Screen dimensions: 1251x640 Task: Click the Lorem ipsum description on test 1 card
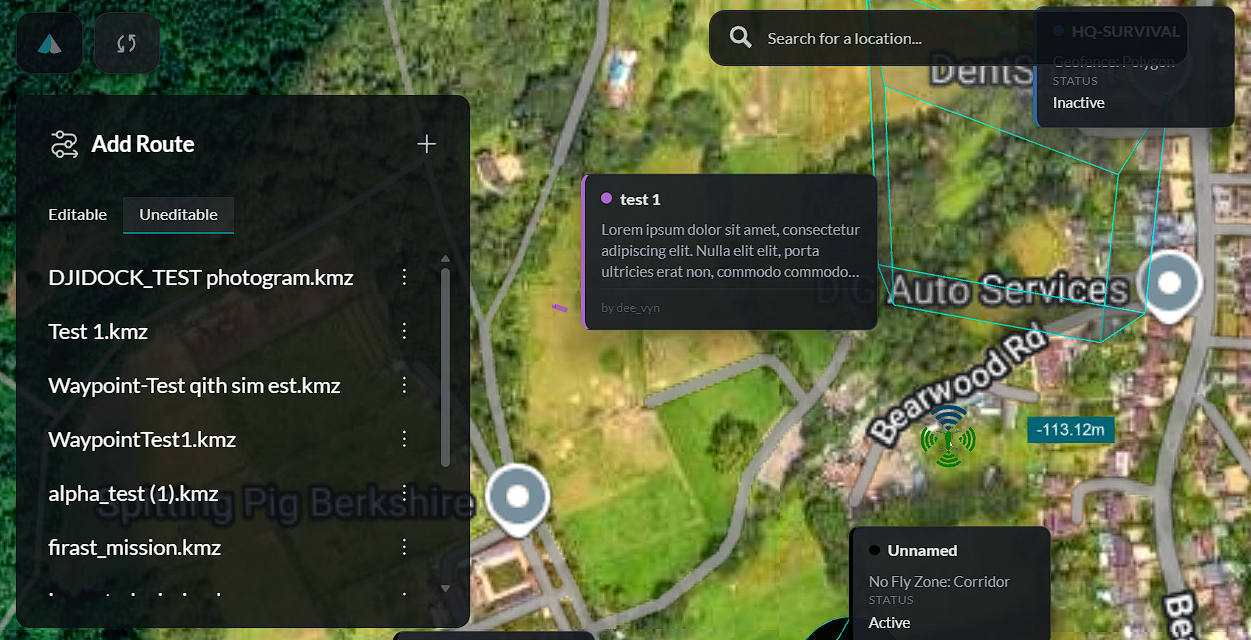pos(730,250)
